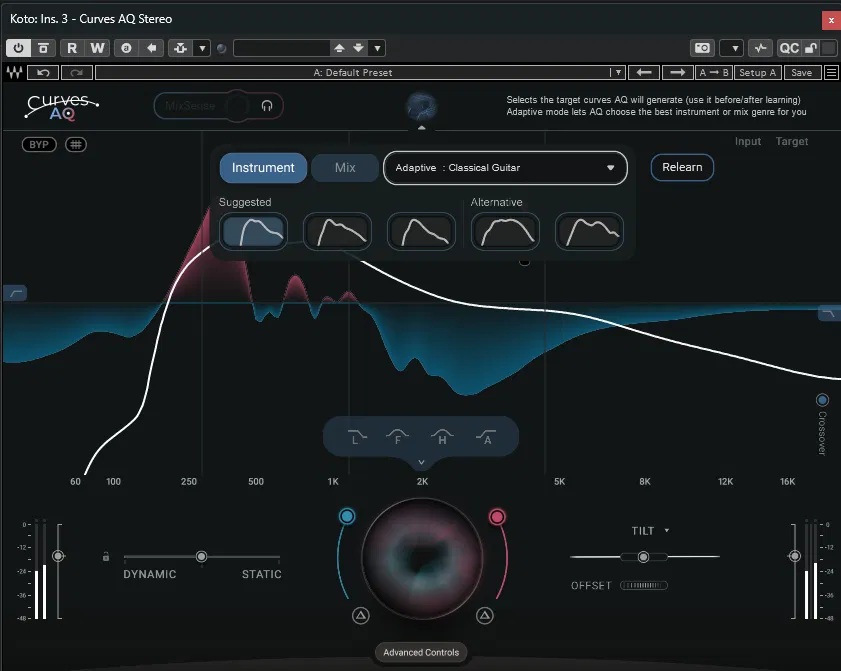Select the second Alternative curve thumbnail

click(x=589, y=231)
